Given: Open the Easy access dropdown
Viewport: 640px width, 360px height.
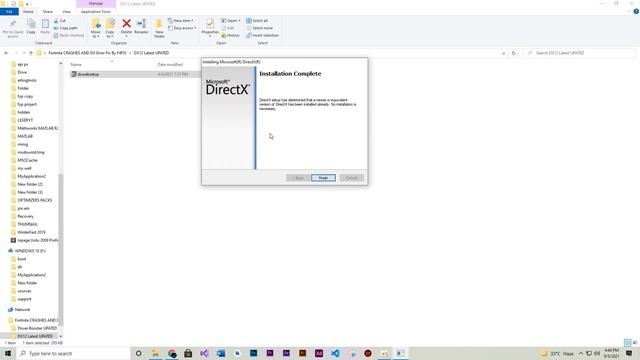Looking at the screenshot, I should (182, 28).
